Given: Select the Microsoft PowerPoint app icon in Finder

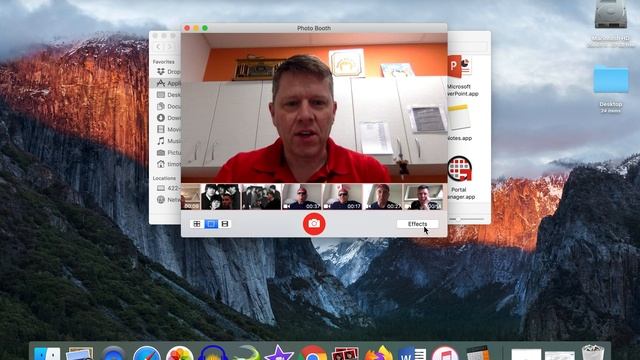Looking at the screenshot, I should coord(460,67).
